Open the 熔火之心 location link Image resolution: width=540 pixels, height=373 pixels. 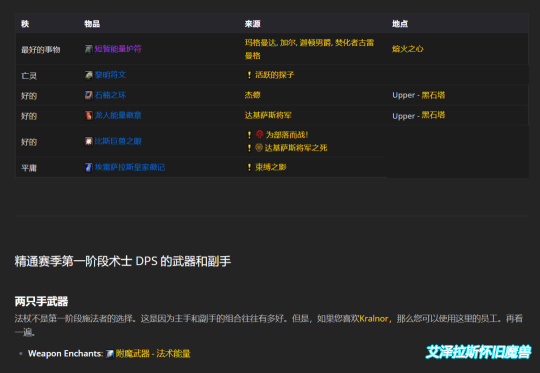tap(407, 49)
